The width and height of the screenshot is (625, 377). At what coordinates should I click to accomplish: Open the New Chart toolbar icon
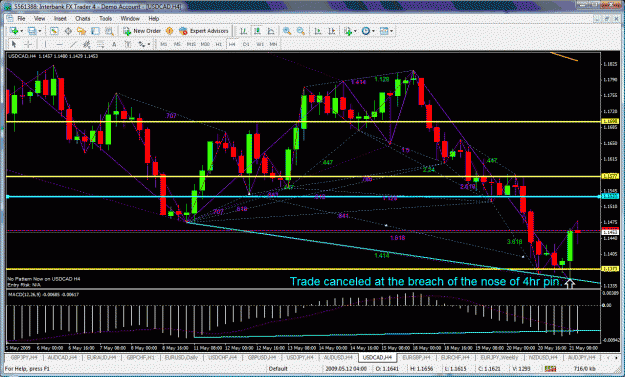click(14, 31)
